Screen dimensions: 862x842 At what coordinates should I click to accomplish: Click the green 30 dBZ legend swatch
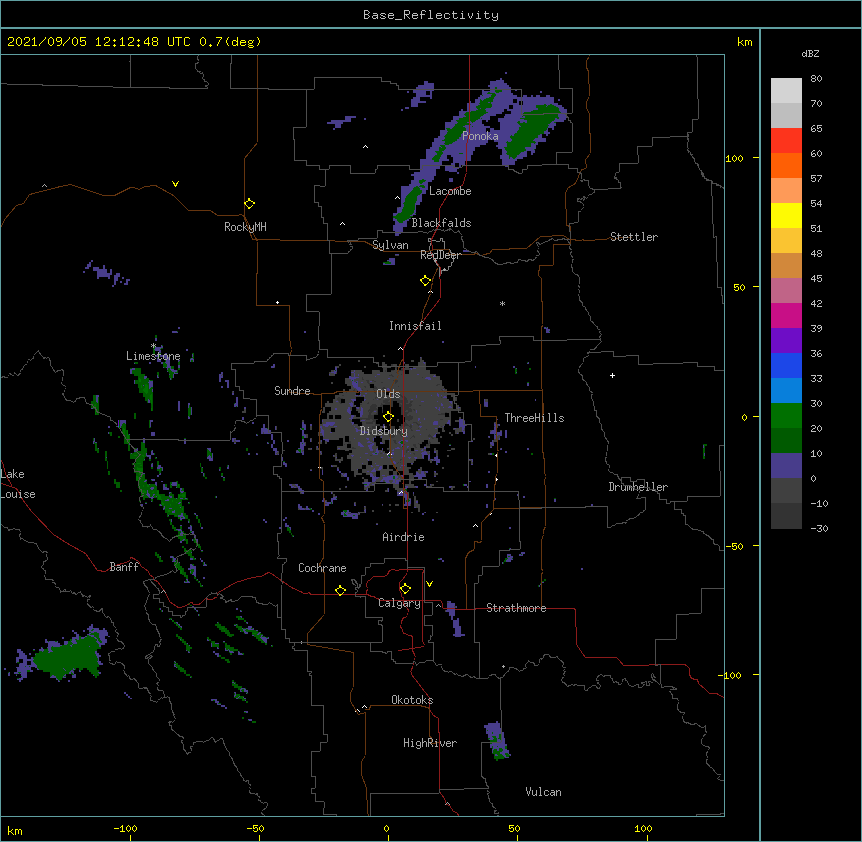coord(786,415)
